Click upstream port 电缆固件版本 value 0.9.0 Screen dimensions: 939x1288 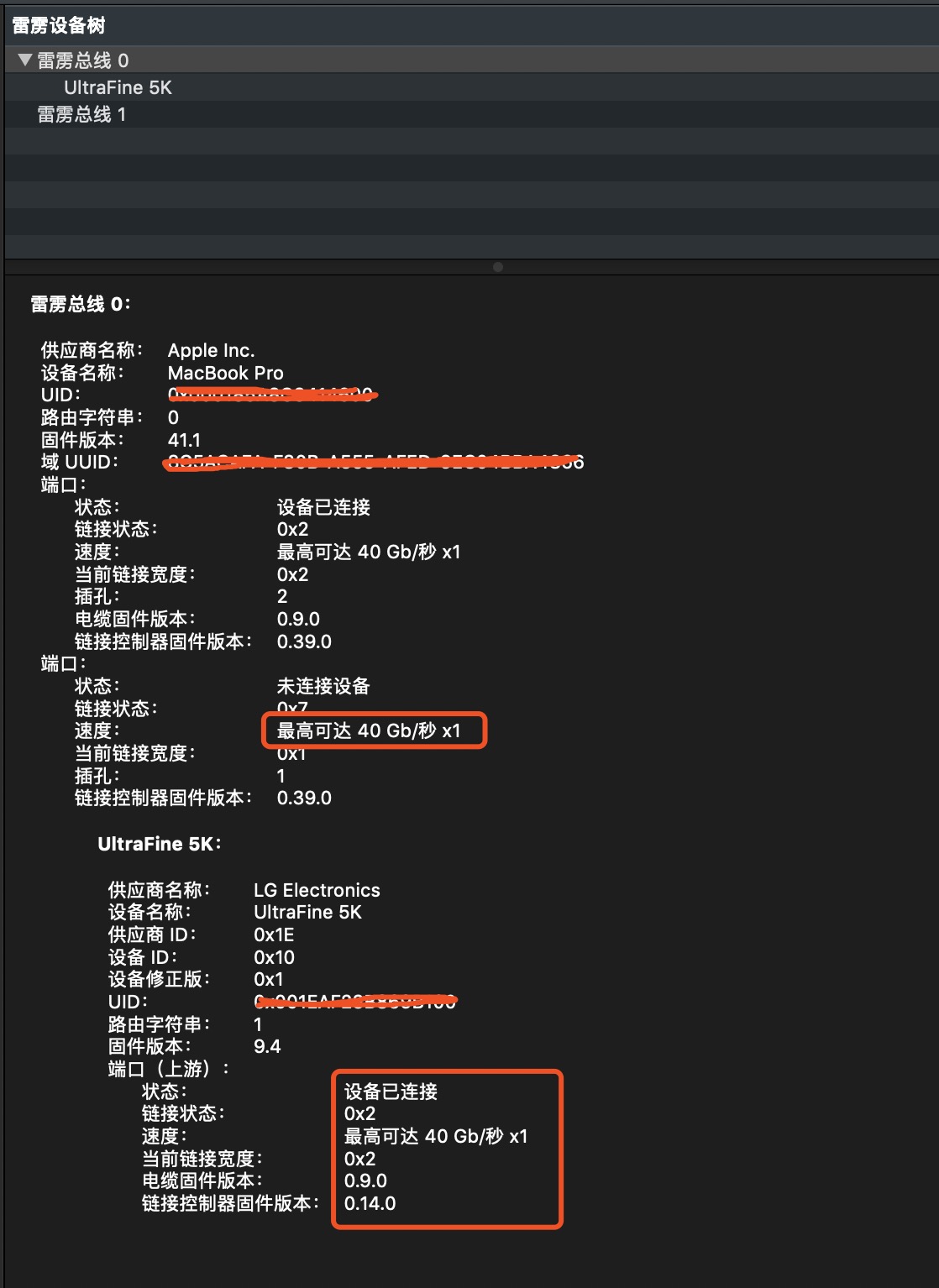tap(365, 1181)
